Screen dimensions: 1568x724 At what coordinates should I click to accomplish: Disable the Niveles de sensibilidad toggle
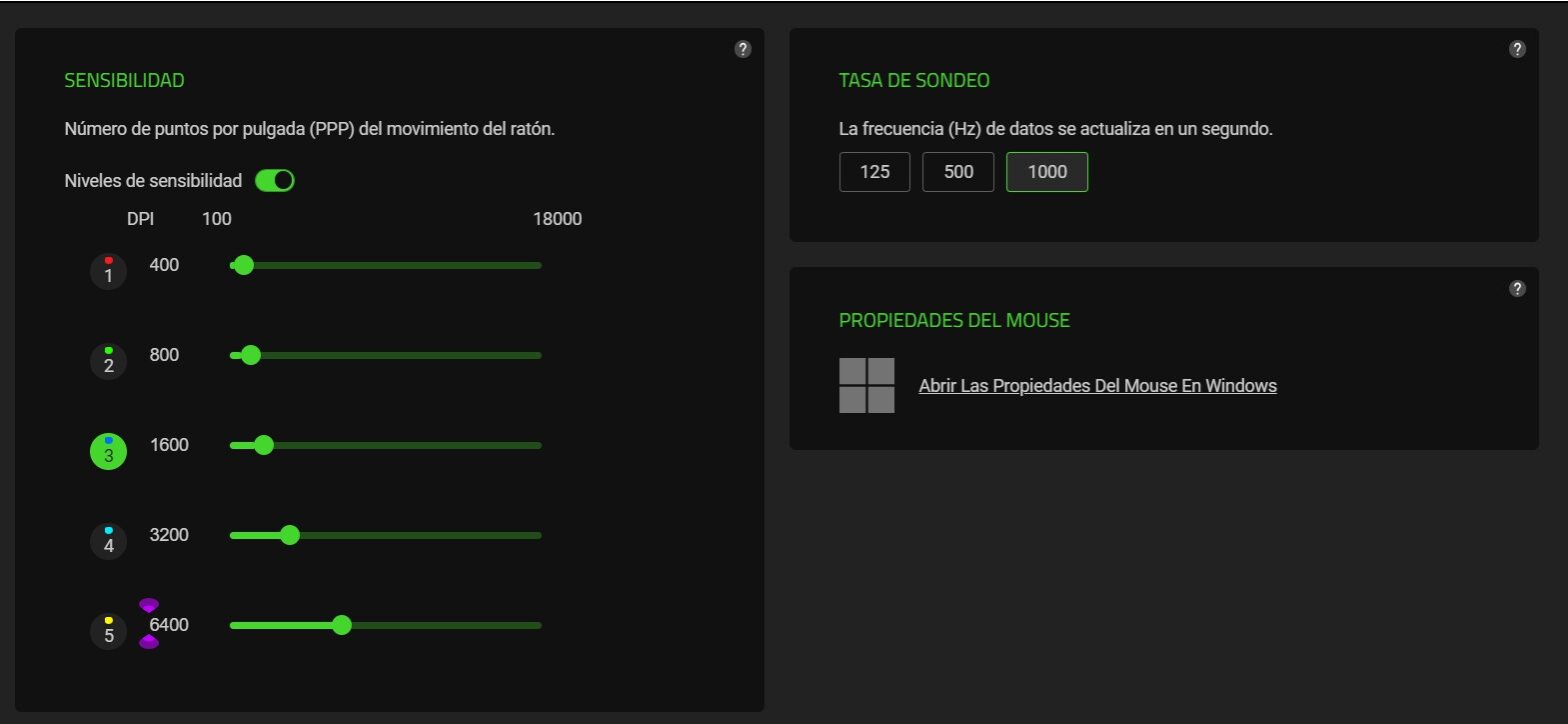pos(275,180)
